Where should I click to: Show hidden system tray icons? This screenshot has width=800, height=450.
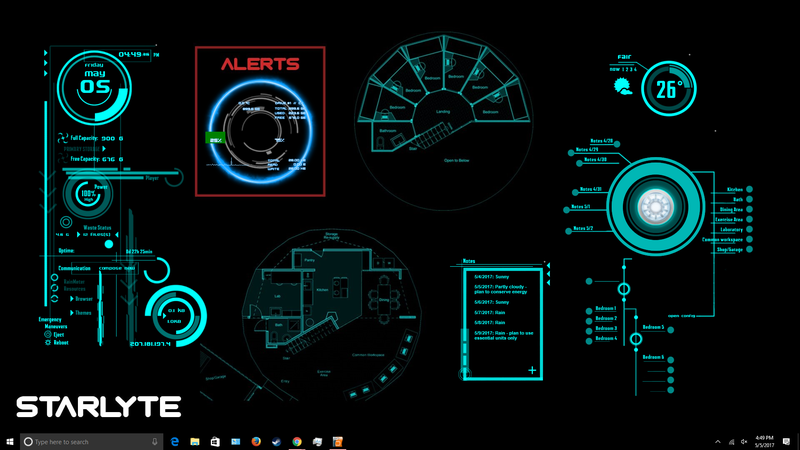coord(717,441)
